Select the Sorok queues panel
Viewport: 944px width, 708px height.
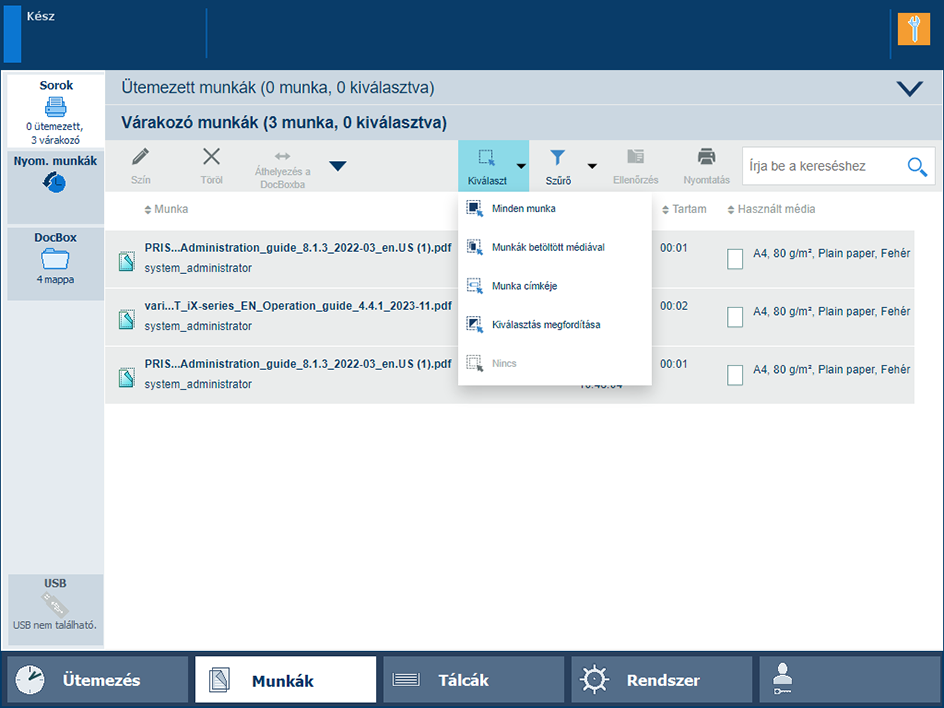pos(56,111)
